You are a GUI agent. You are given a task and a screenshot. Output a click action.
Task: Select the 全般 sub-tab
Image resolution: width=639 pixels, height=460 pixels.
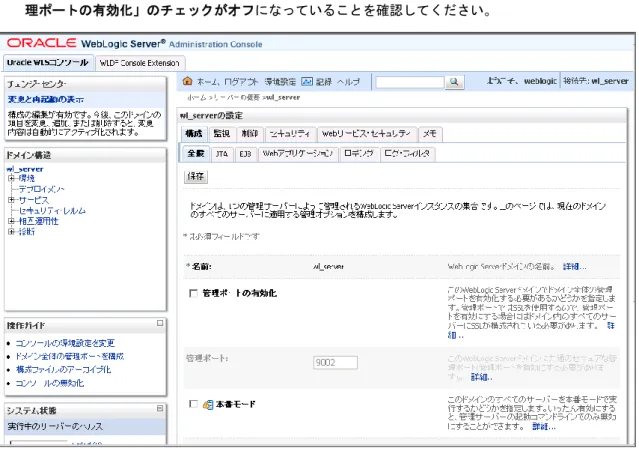(196, 154)
